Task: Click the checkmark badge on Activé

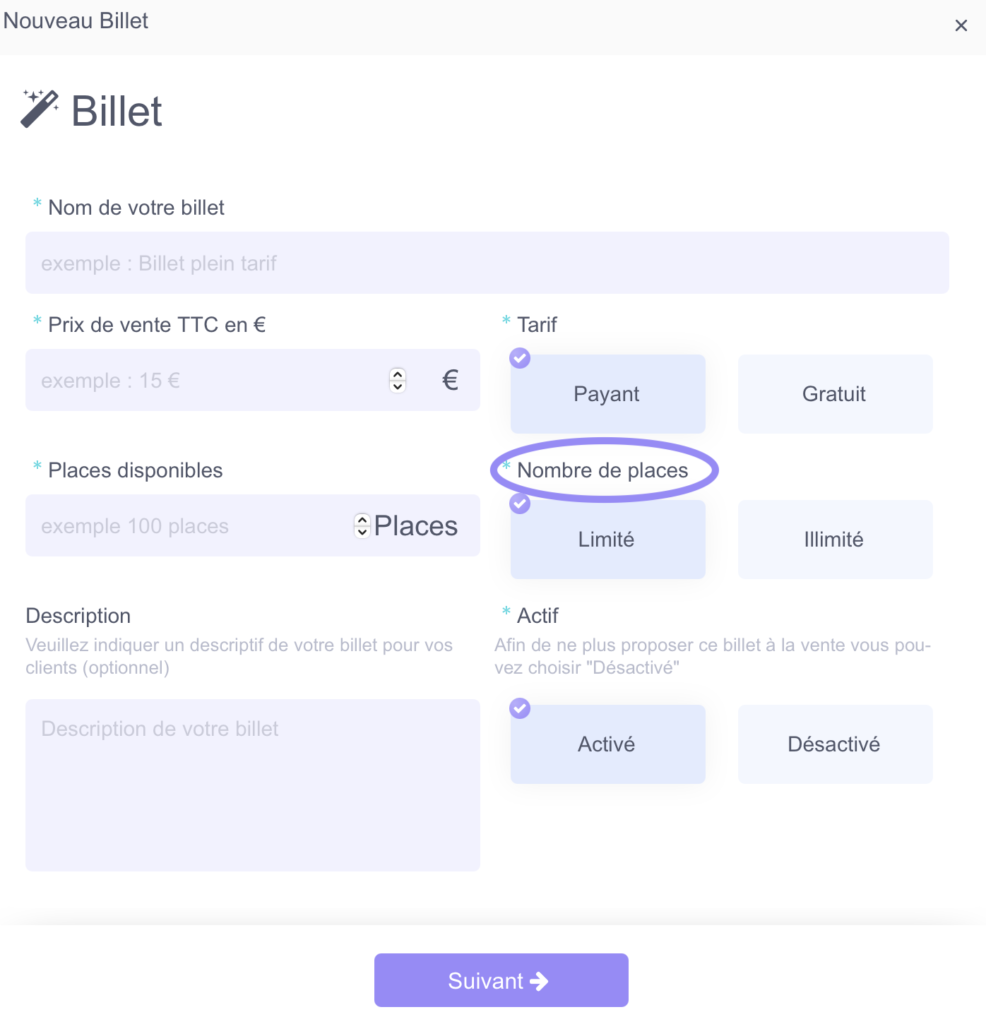Action: [520, 708]
